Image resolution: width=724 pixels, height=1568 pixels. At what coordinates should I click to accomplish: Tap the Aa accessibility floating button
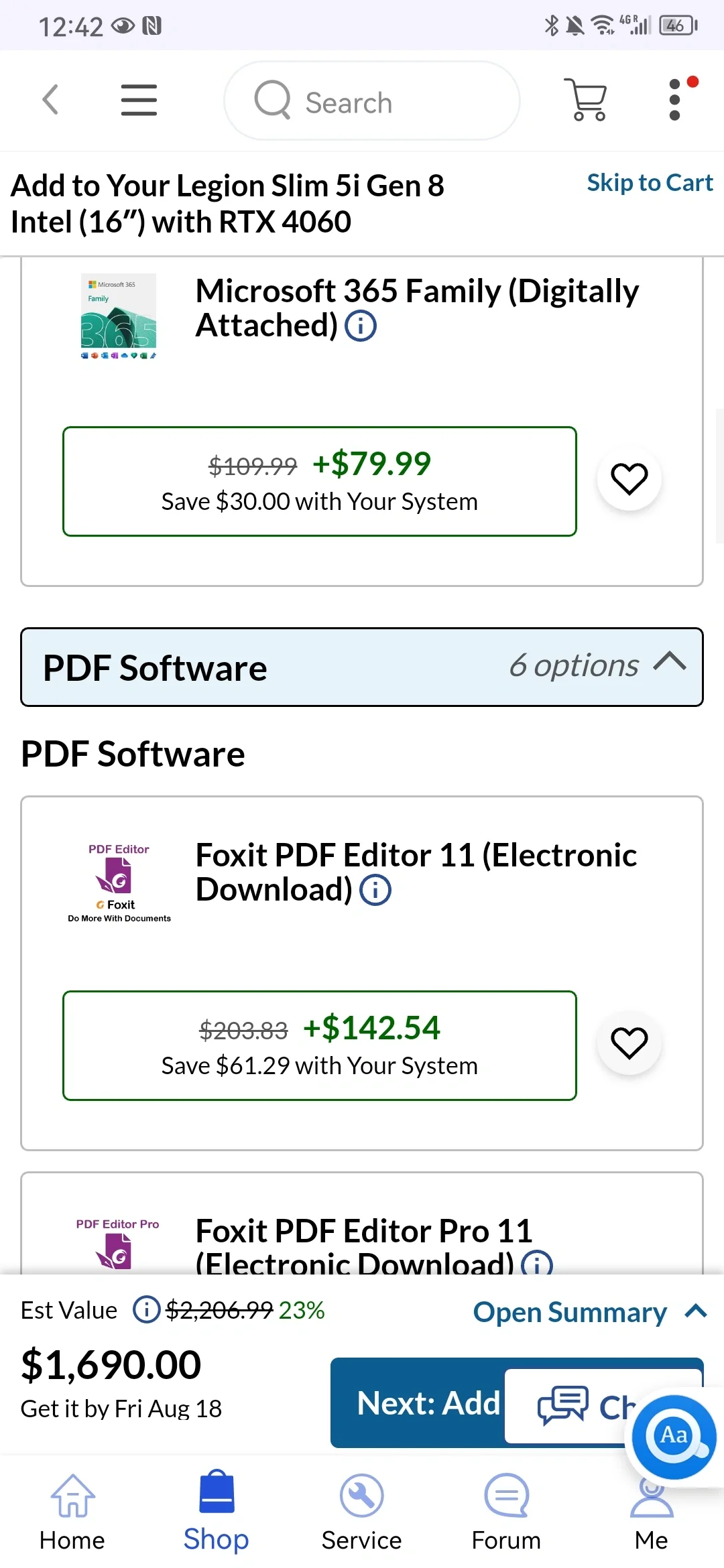tap(674, 1436)
